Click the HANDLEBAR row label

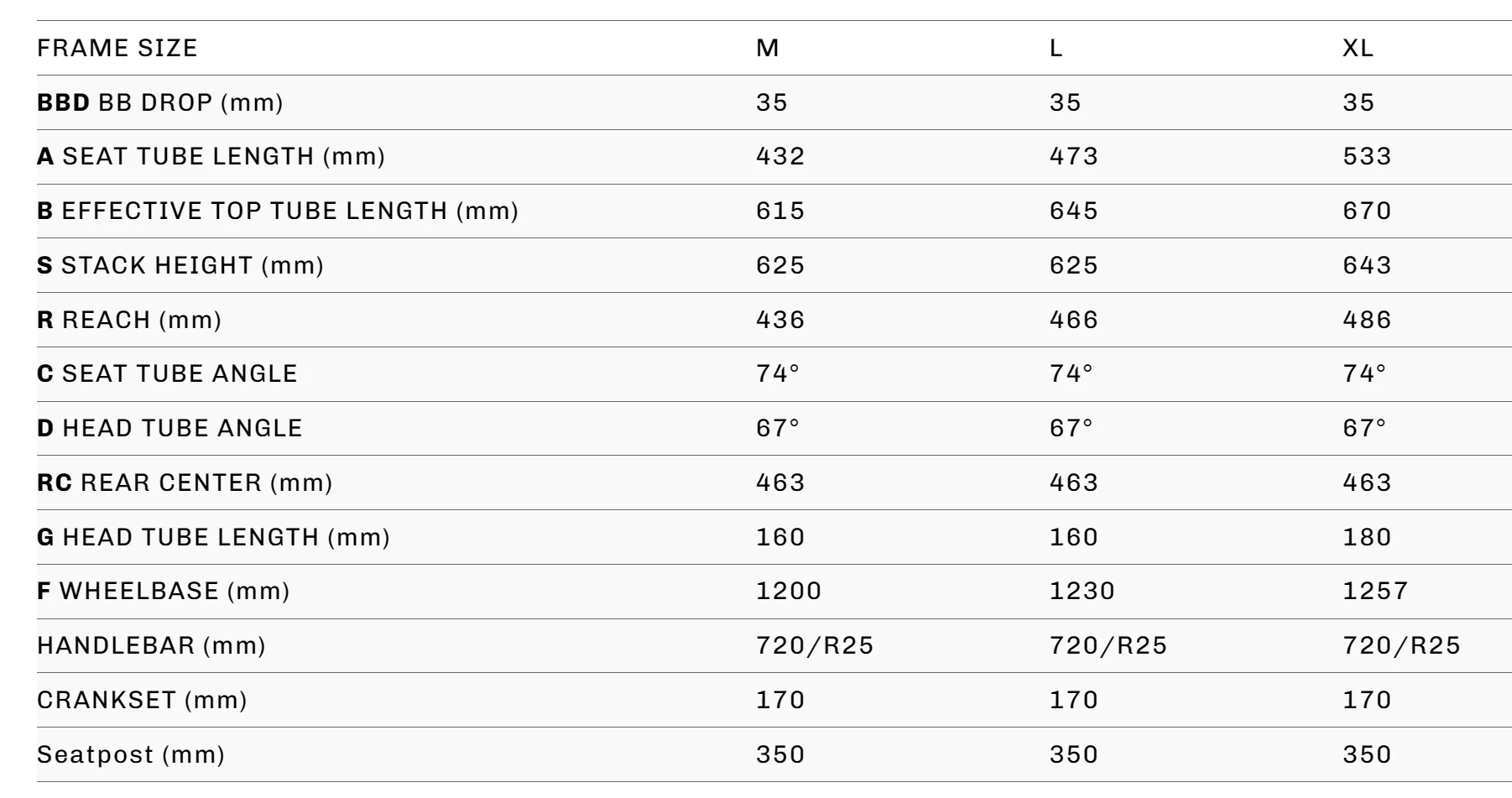point(151,645)
